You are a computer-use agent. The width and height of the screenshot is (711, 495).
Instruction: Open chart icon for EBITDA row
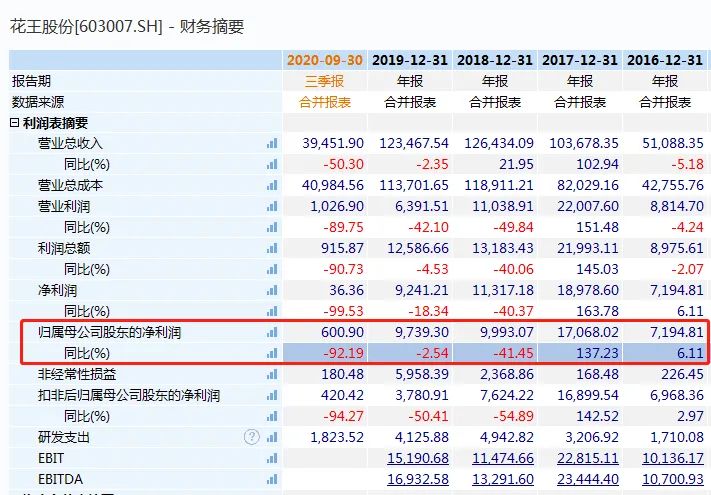click(272, 479)
